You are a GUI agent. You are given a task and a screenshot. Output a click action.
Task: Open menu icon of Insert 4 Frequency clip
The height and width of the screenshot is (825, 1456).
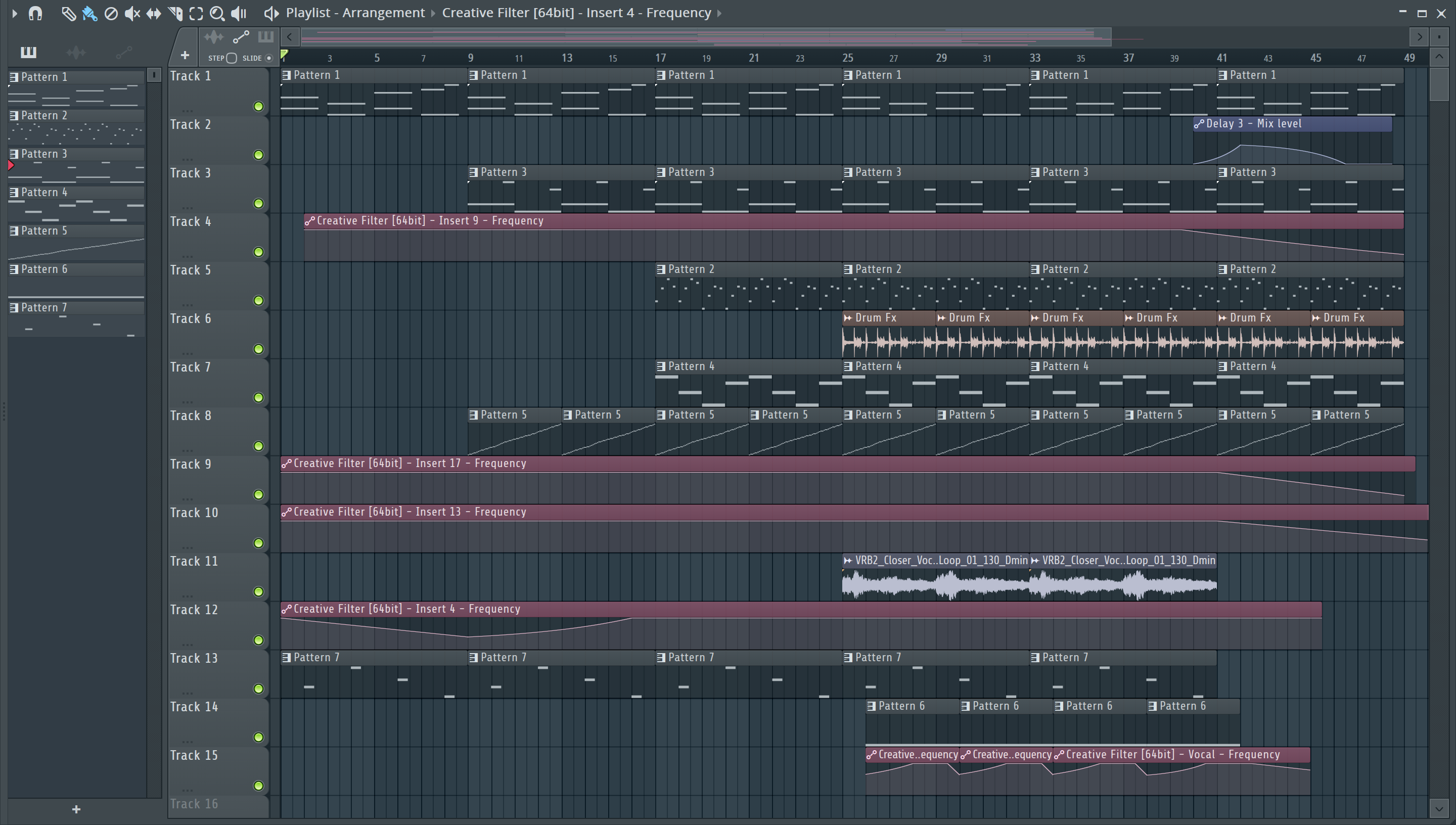pyautogui.click(x=286, y=609)
